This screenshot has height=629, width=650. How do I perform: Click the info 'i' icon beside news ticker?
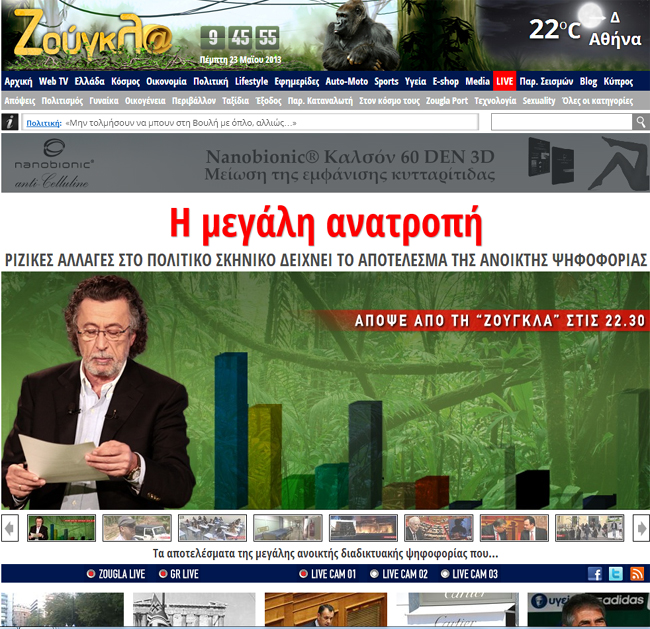(10, 122)
